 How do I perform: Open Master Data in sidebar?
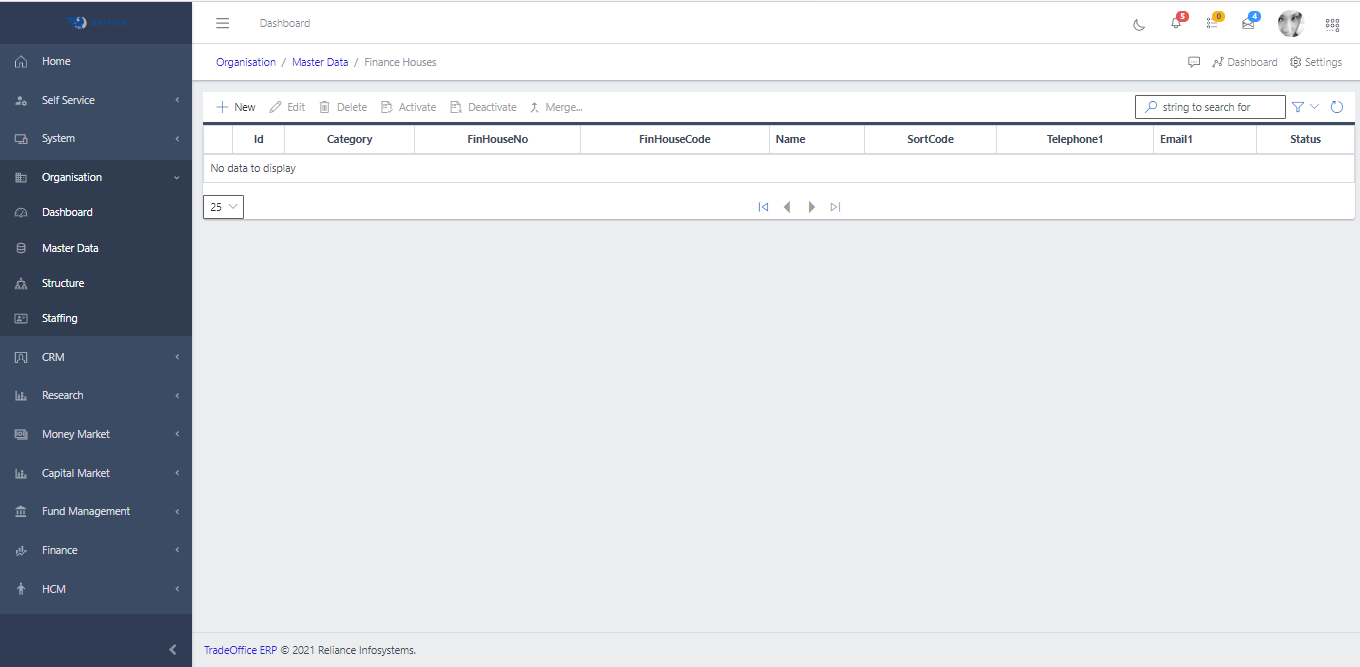point(70,248)
